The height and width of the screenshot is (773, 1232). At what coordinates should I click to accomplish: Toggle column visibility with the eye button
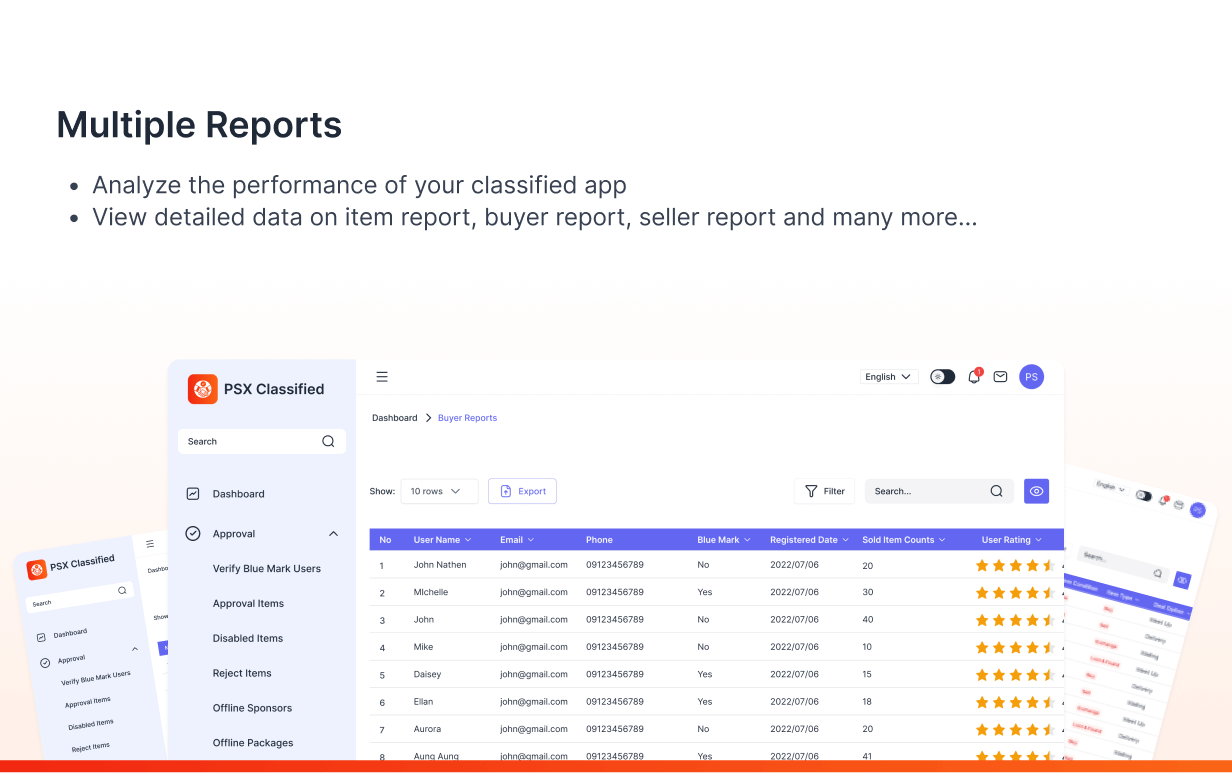click(1036, 491)
